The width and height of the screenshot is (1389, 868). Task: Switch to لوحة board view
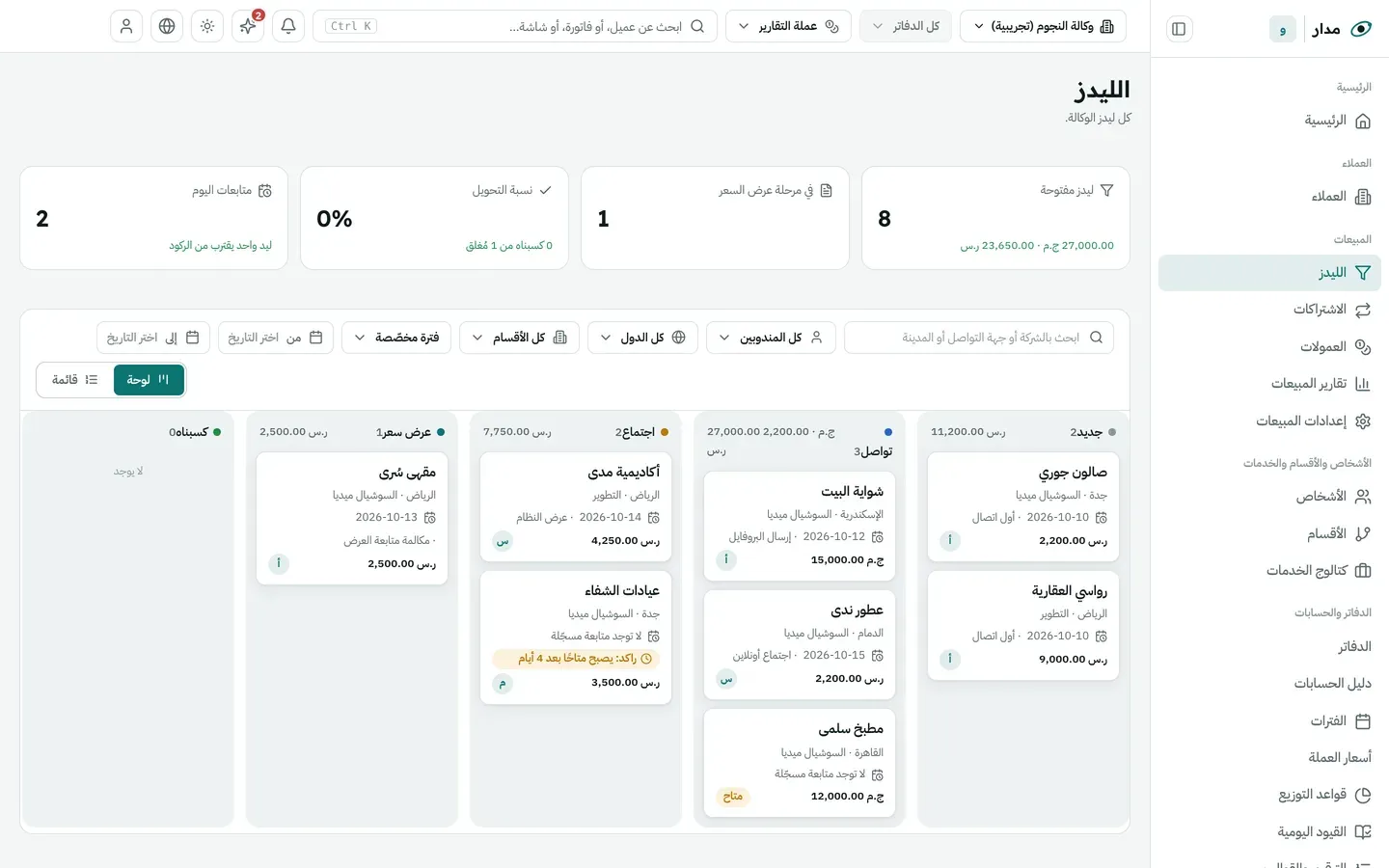click(x=149, y=380)
